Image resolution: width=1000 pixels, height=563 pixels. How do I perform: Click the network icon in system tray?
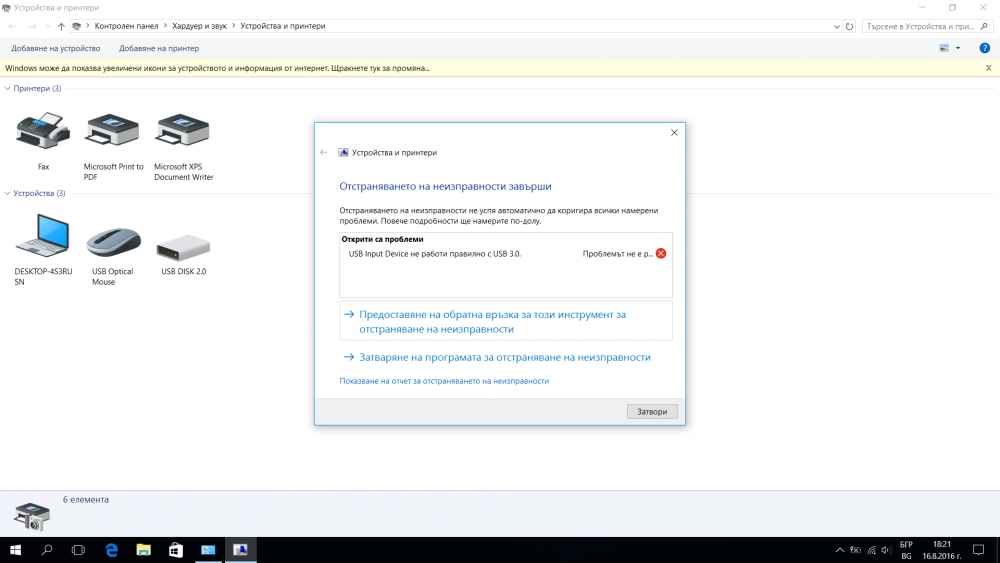pyautogui.click(x=871, y=550)
